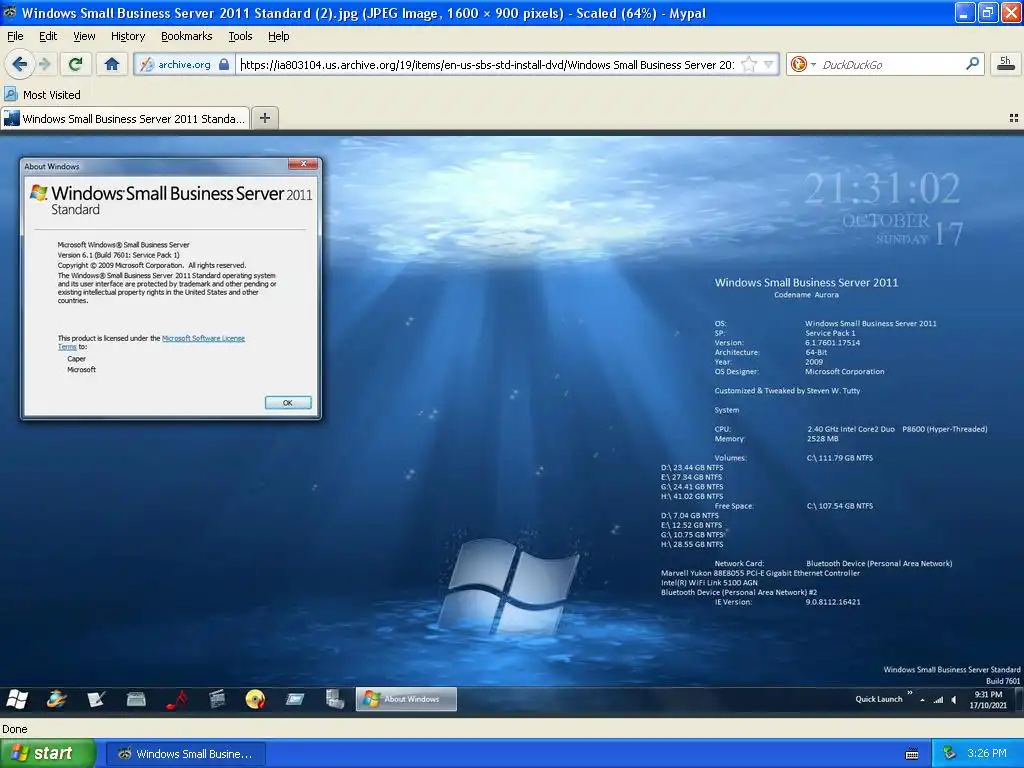Screen dimensions: 1024x768
Task: Open the View menu
Action: point(84,36)
